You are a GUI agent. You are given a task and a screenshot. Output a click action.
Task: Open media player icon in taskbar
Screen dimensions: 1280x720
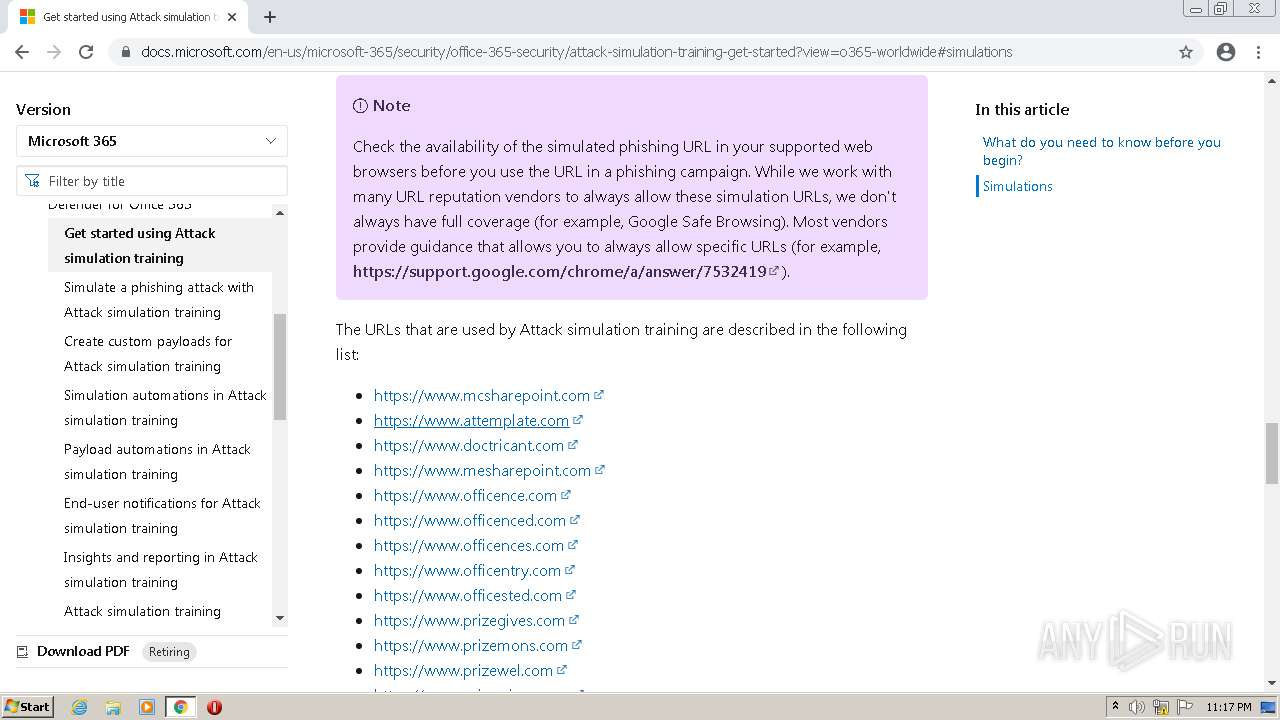[147, 707]
